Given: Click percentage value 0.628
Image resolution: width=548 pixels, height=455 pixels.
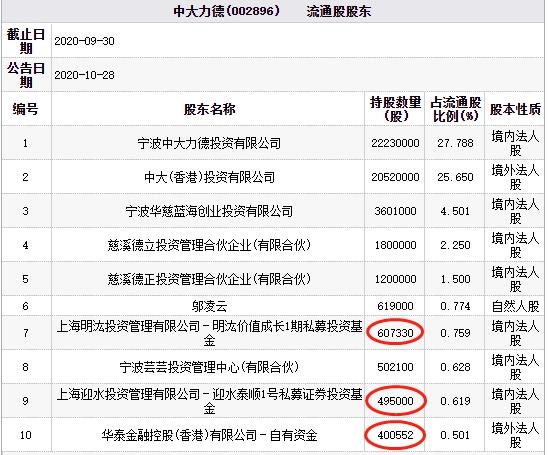Looking at the screenshot, I should pos(455,367).
